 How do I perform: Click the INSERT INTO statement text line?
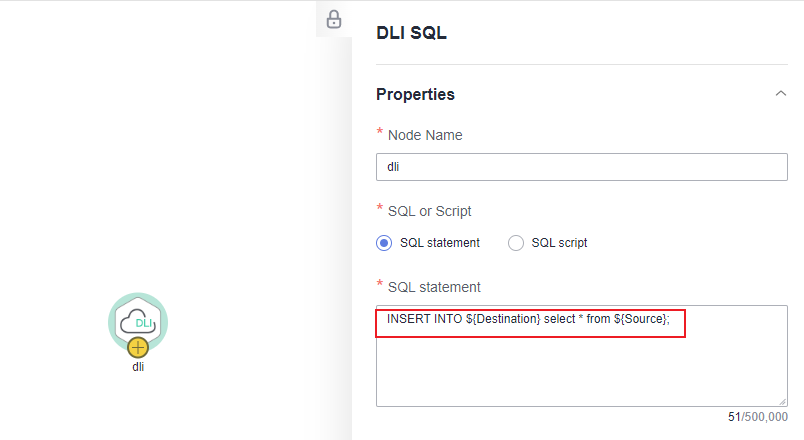(x=528, y=318)
